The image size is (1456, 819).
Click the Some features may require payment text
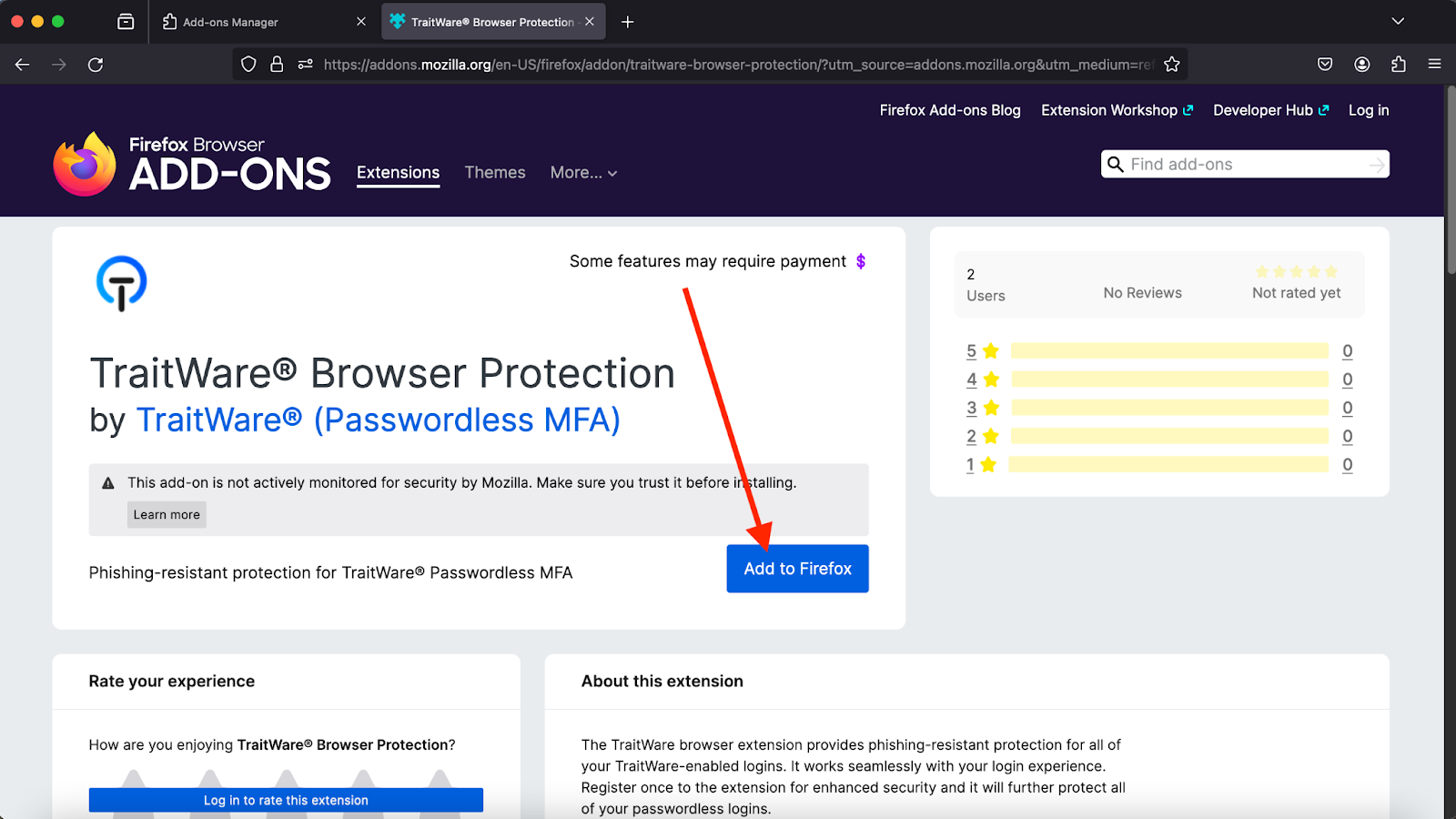click(708, 262)
